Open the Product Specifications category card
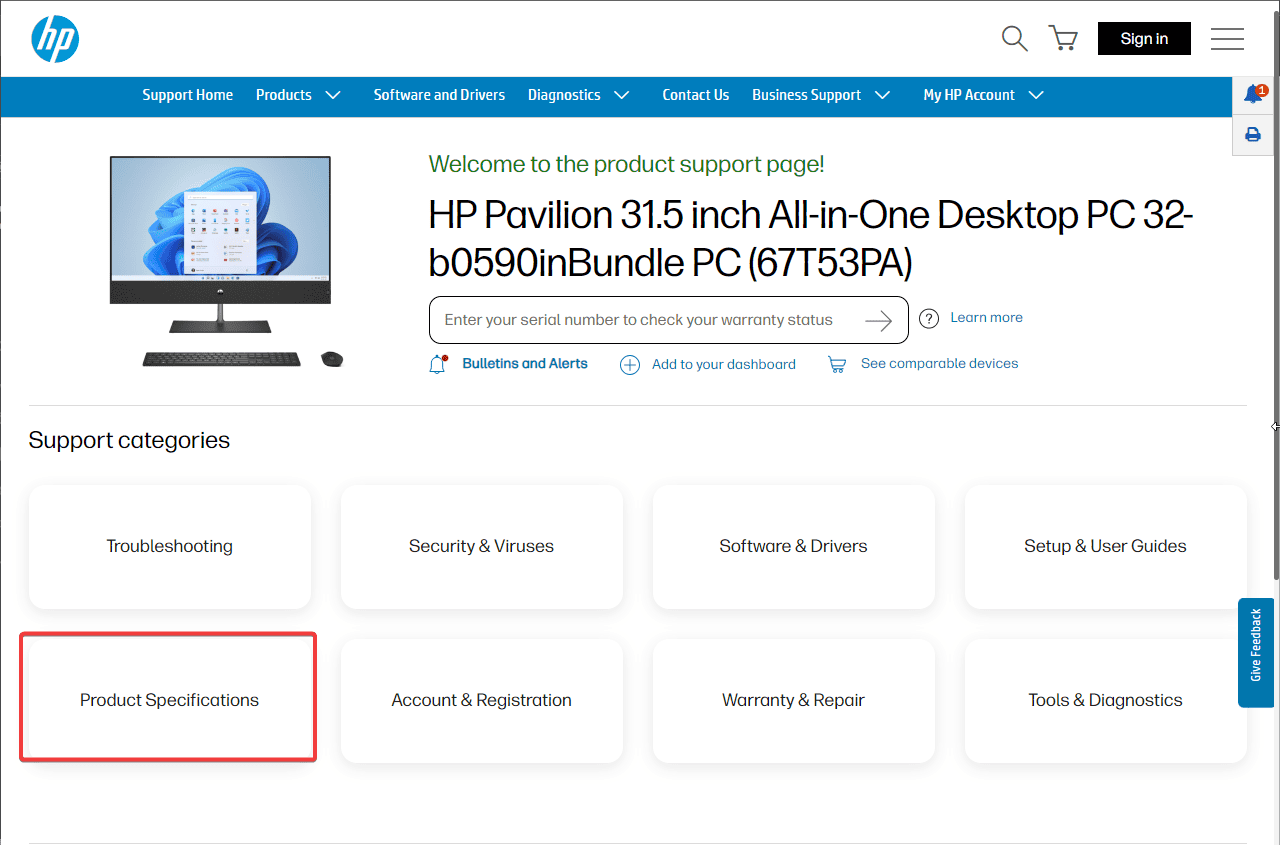Viewport: 1280px width, 845px height. pos(170,700)
